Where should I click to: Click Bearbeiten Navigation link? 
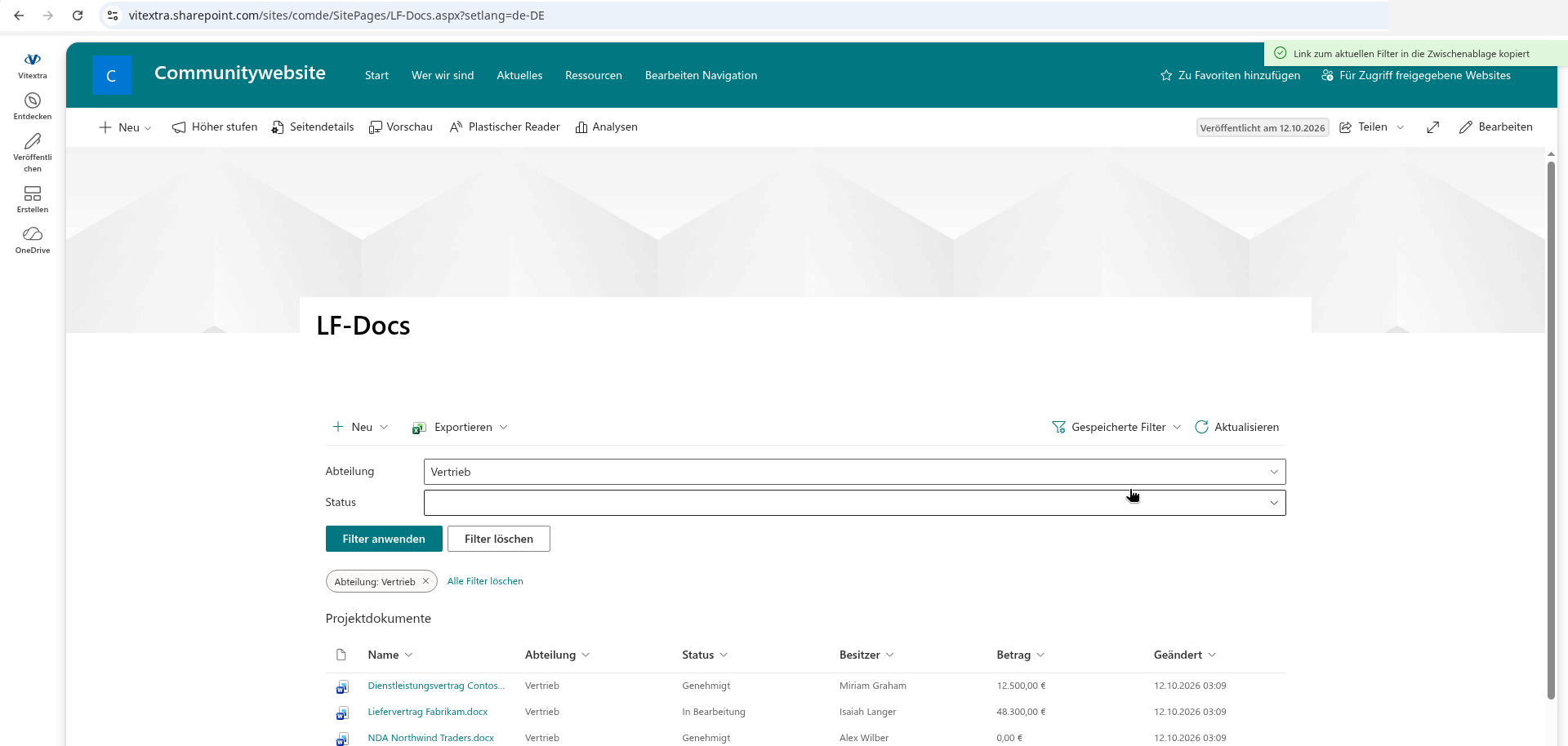[x=701, y=75]
